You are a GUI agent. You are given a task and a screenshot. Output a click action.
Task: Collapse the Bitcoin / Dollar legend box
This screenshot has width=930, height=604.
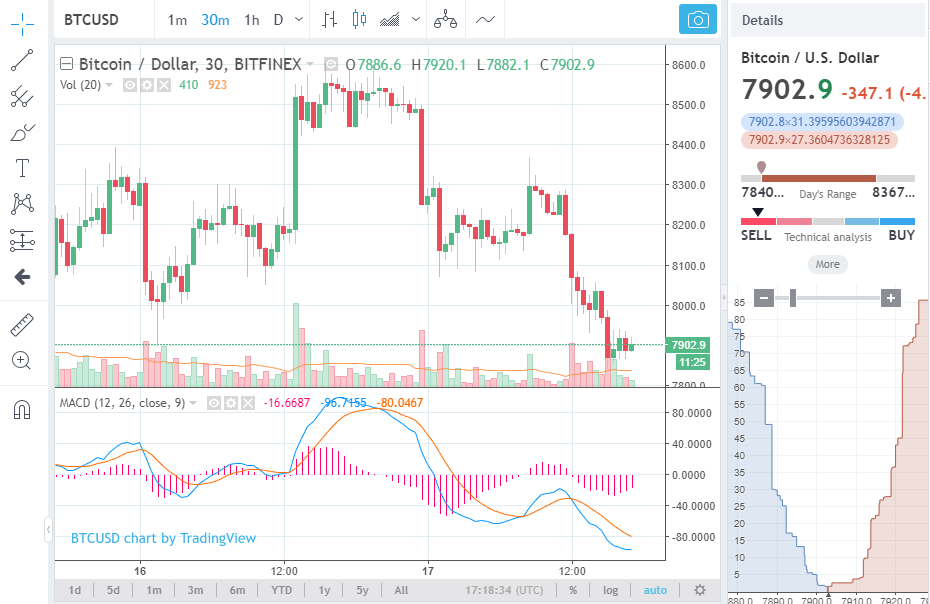pos(66,65)
